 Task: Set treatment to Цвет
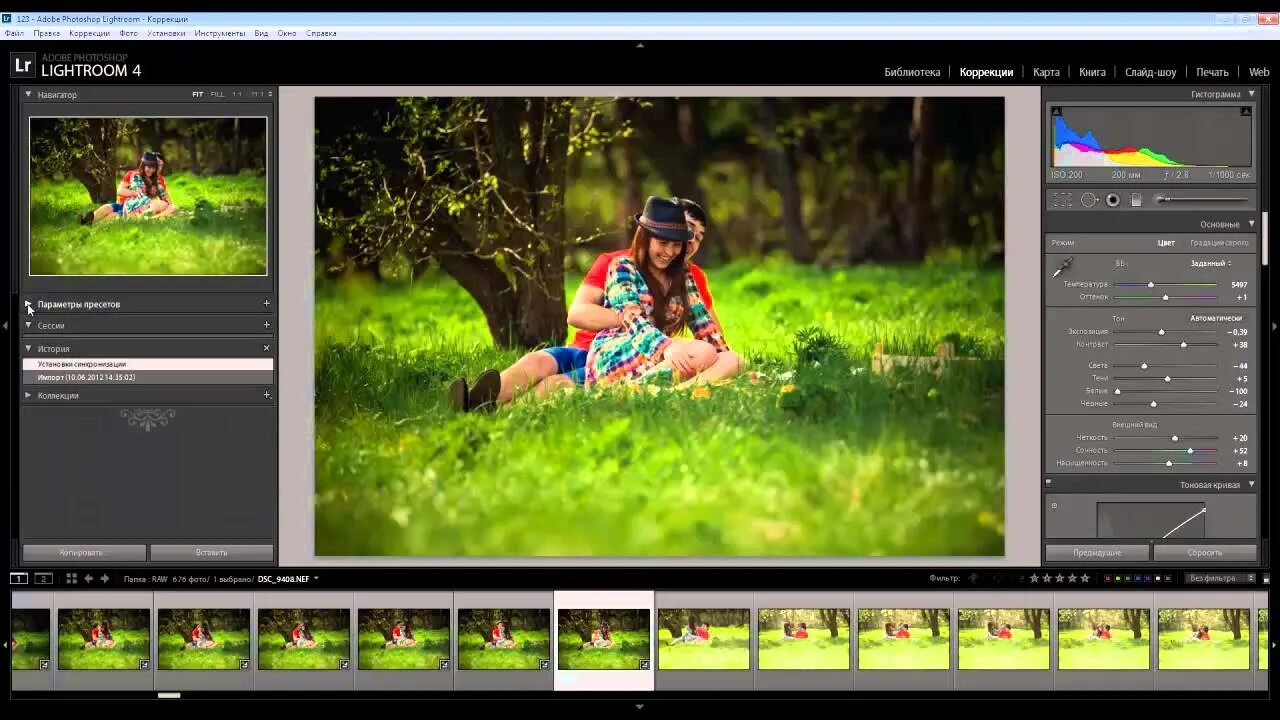point(1166,242)
